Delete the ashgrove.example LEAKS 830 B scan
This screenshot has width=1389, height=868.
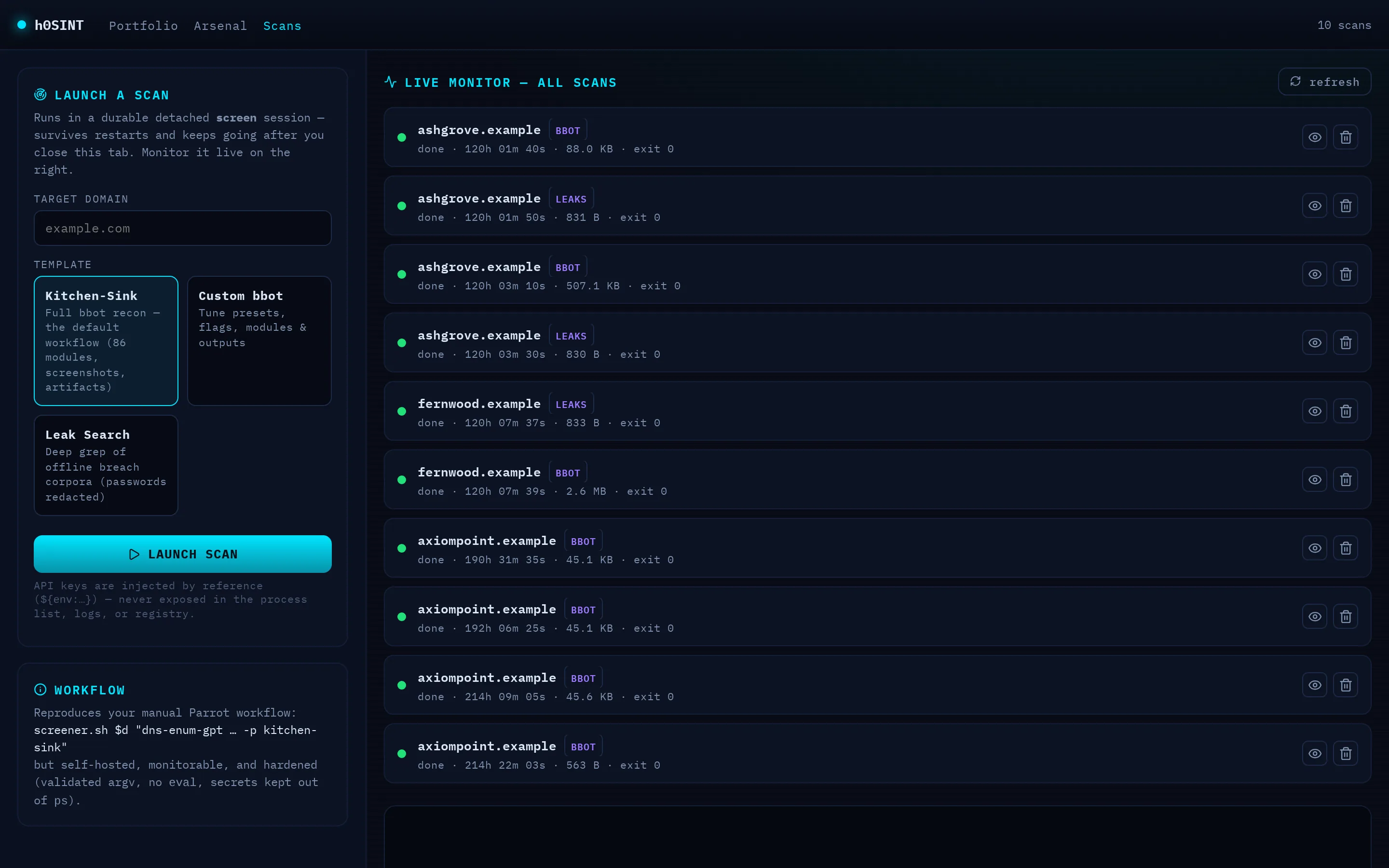1346,343
